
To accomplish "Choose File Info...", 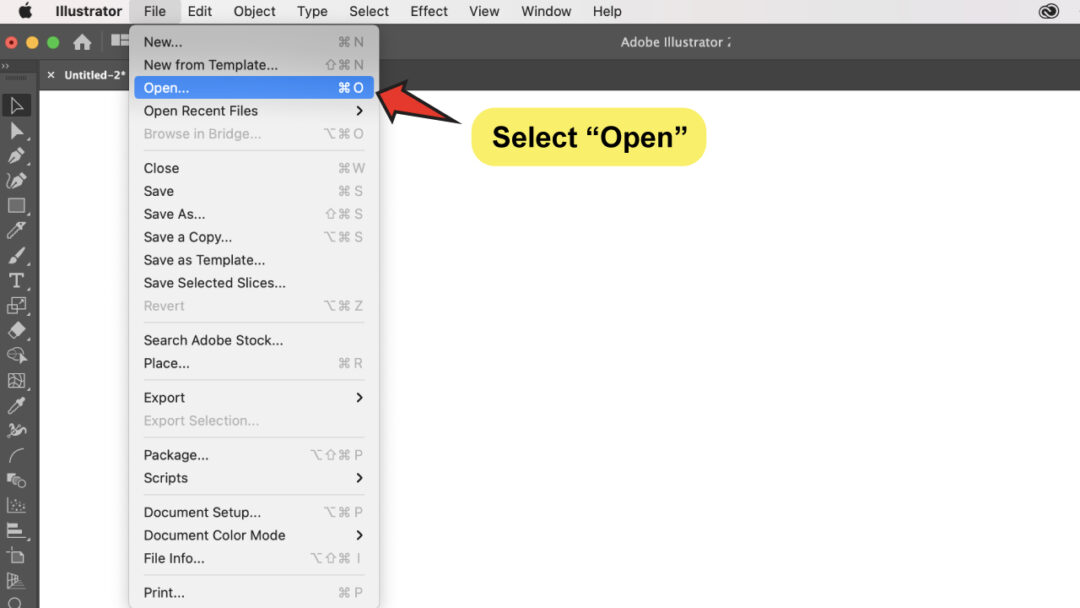I will click(x=253, y=558).
